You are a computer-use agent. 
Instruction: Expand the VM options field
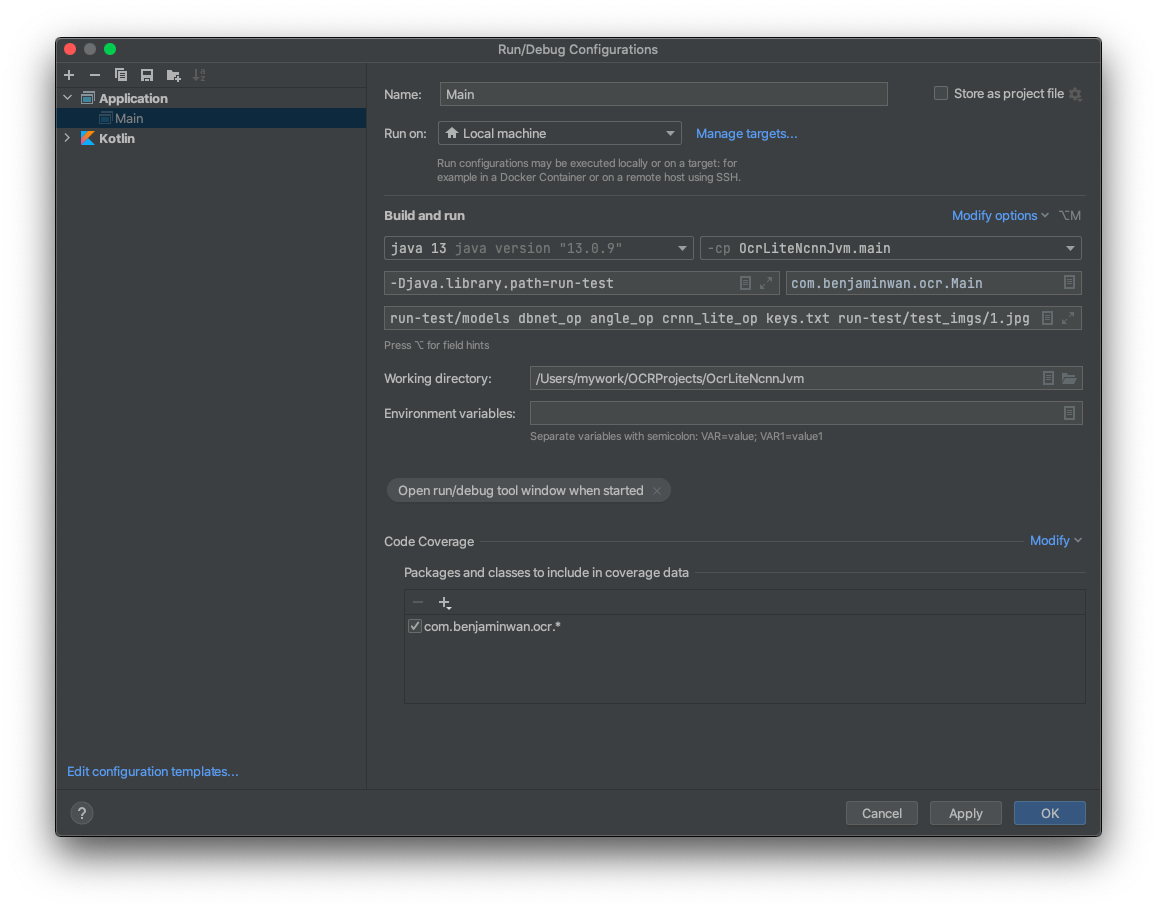[x=766, y=283]
